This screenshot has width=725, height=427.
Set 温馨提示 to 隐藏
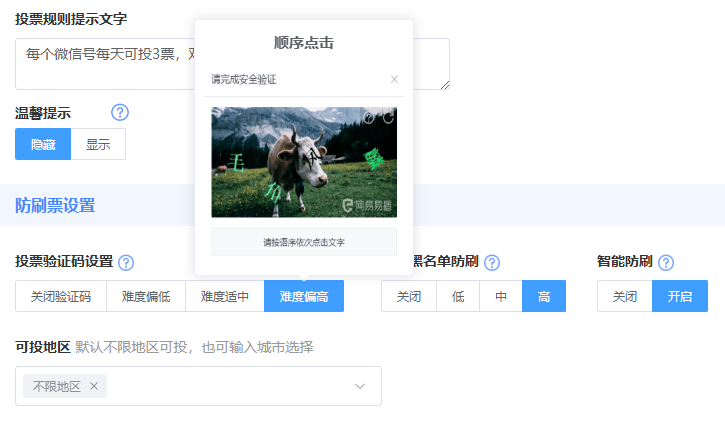click(43, 144)
